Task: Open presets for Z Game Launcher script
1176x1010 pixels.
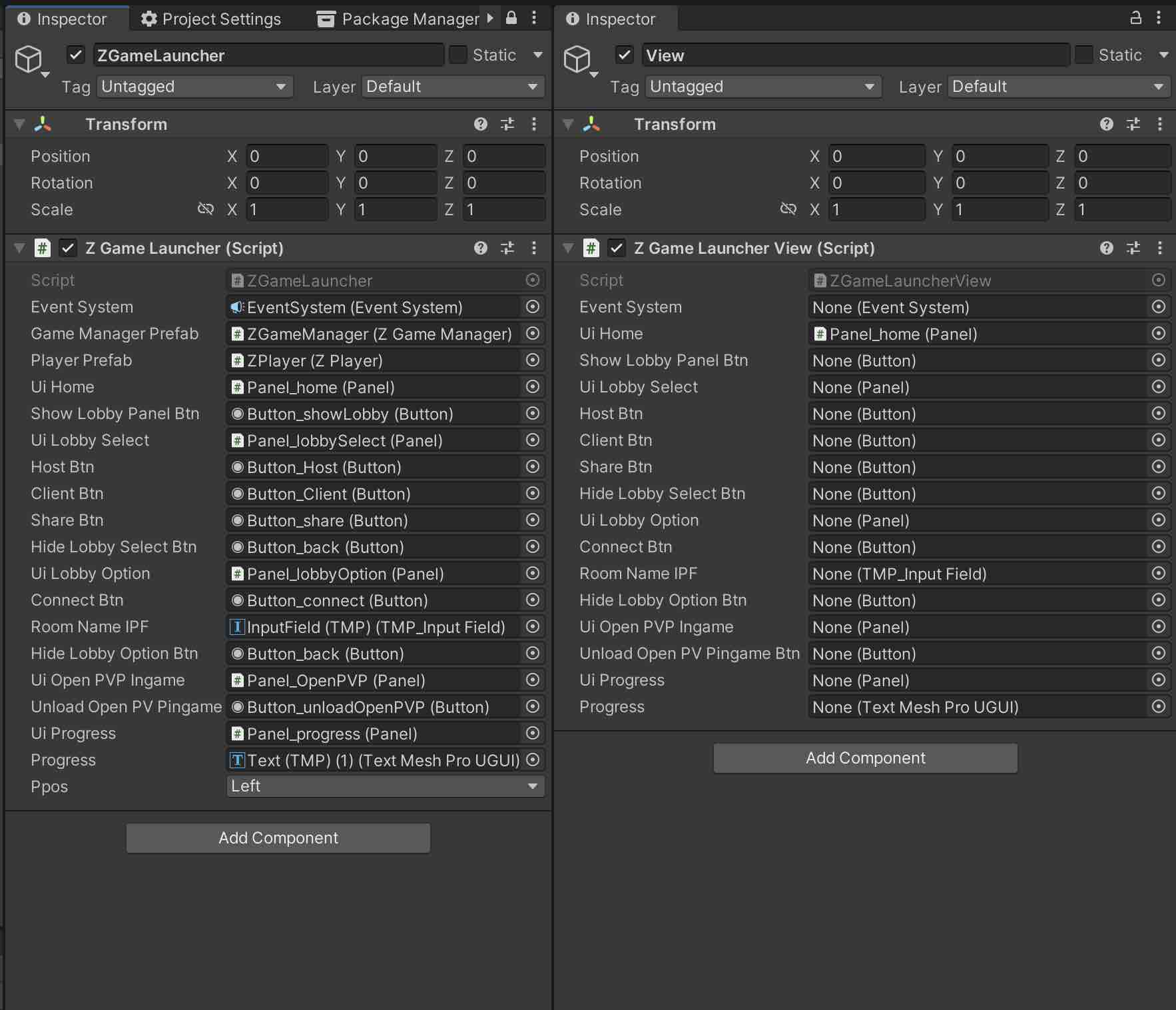Action: pyautogui.click(x=507, y=249)
